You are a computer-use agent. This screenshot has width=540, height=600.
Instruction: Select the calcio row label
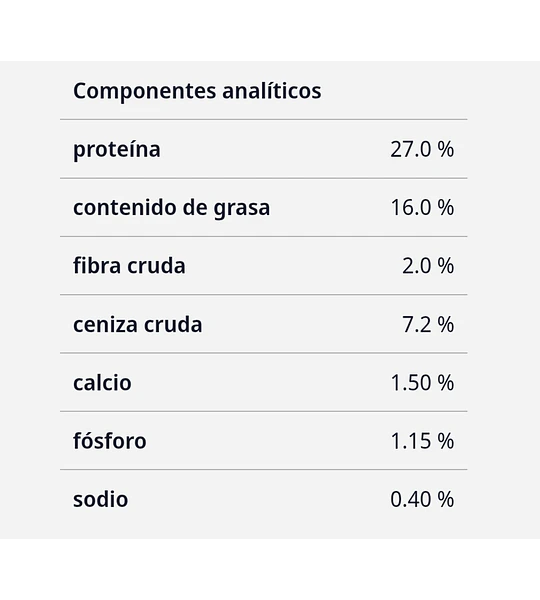(x=102, y=383)
